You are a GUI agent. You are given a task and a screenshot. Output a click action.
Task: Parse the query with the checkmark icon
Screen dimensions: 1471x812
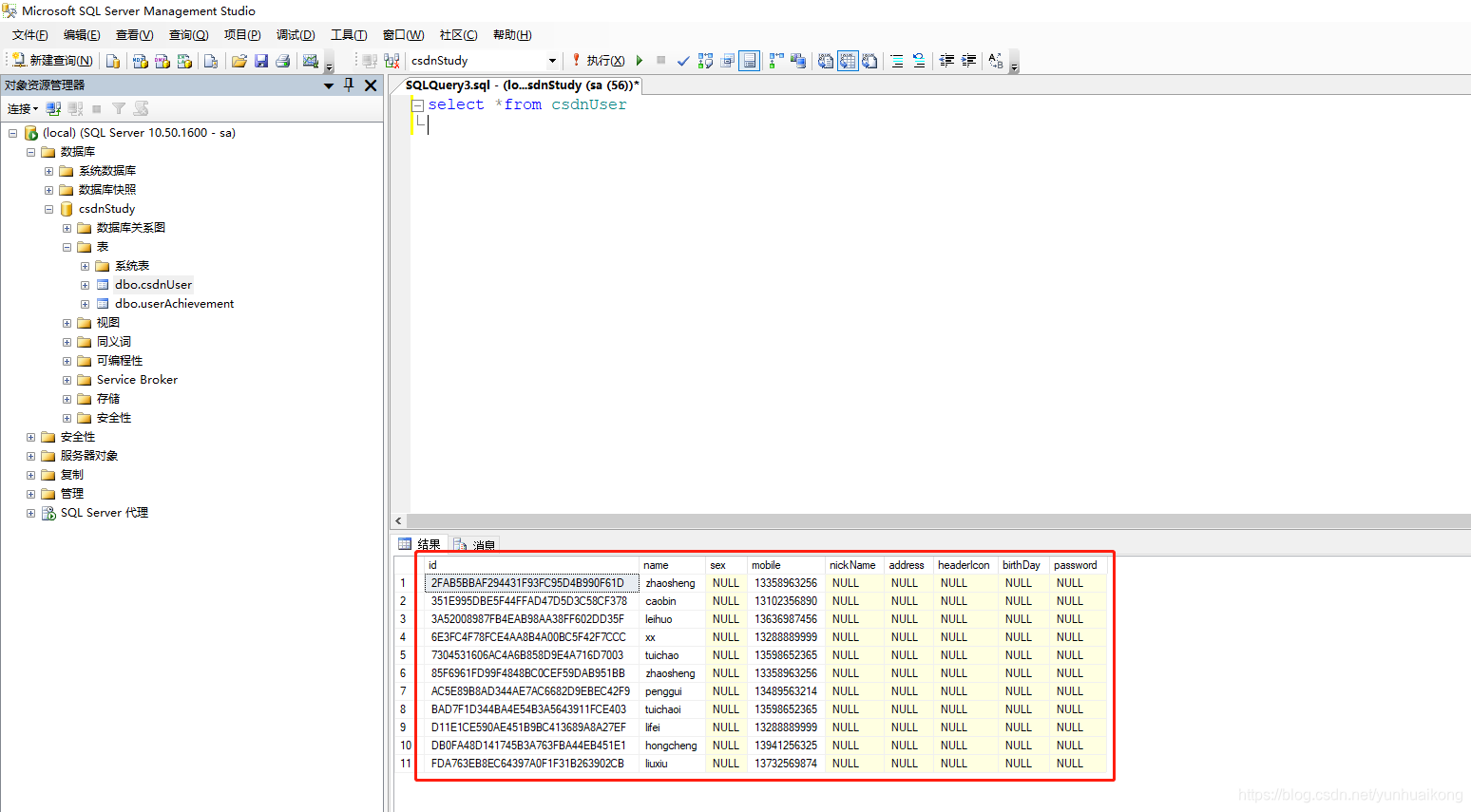point(682,60)
